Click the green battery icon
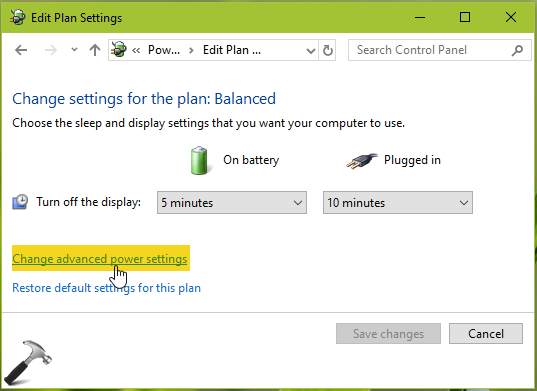 pyautogui.click(x=199, y=160)
